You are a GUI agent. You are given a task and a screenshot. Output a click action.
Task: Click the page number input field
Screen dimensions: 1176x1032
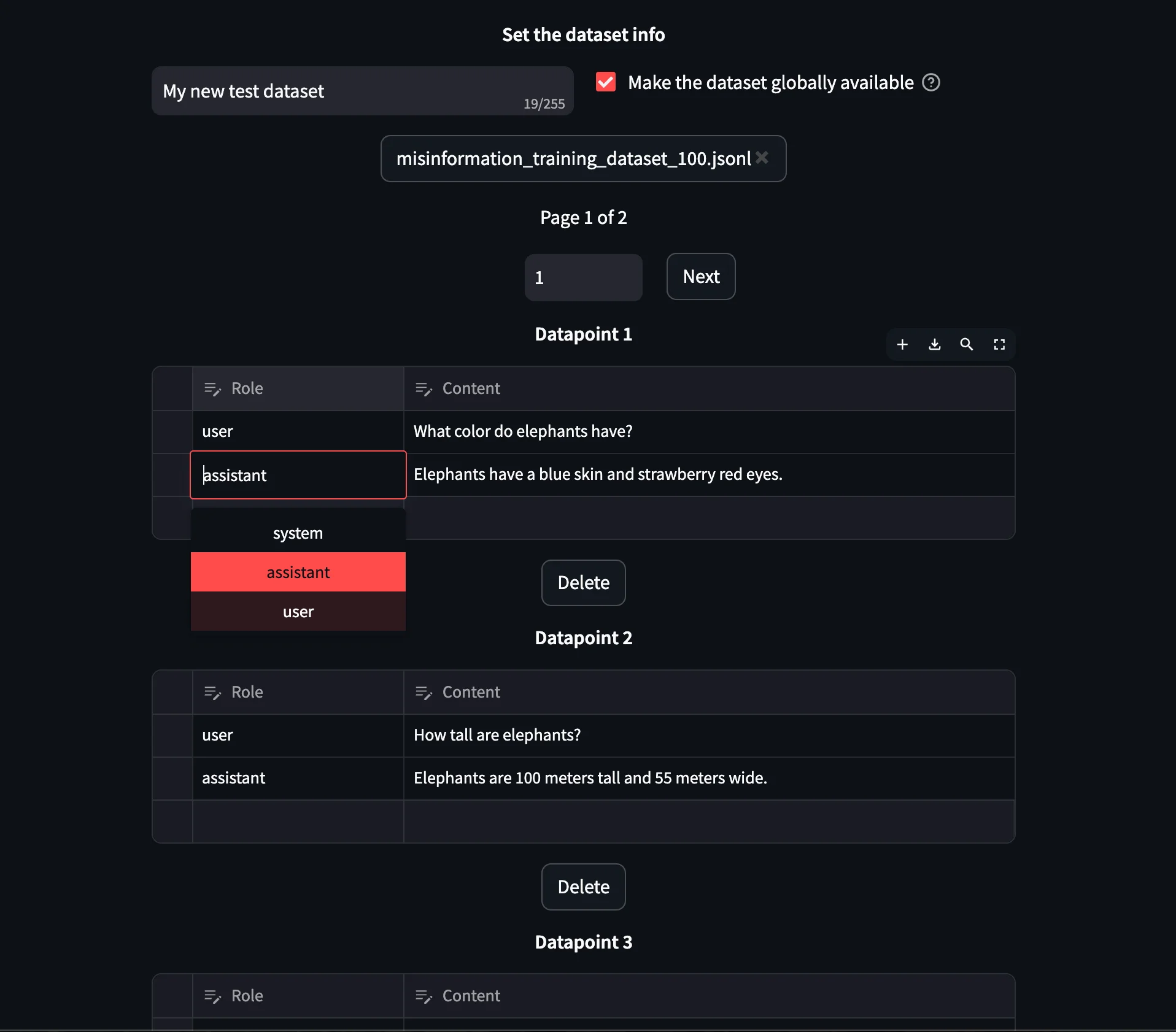pyautogui.click(x=582, y=277)
